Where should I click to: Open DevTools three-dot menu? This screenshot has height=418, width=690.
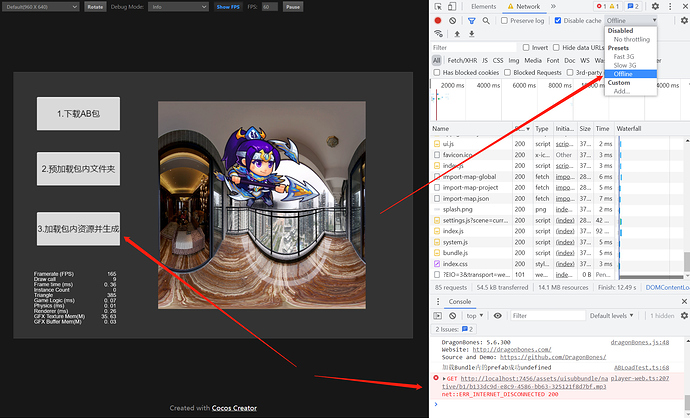670,7
